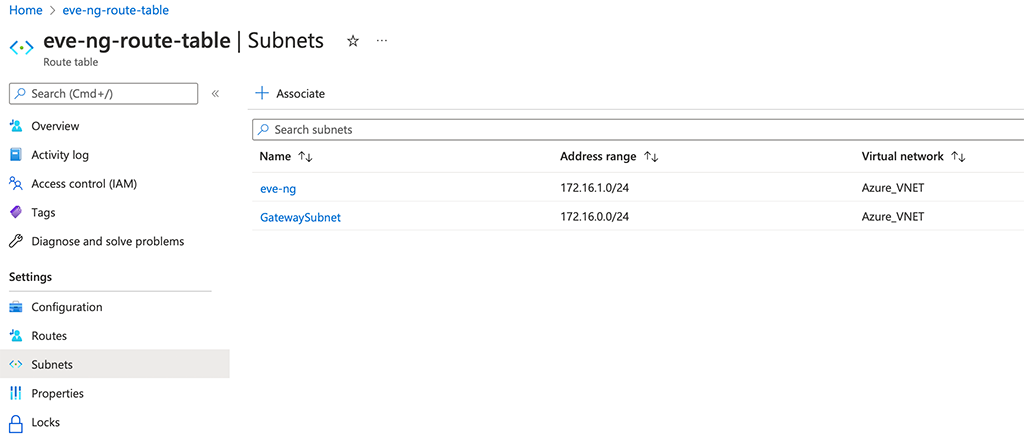Click the magnifier icon in Search subnets
The height and width of the screenshot is (447, 1024).
pos(264,129)
